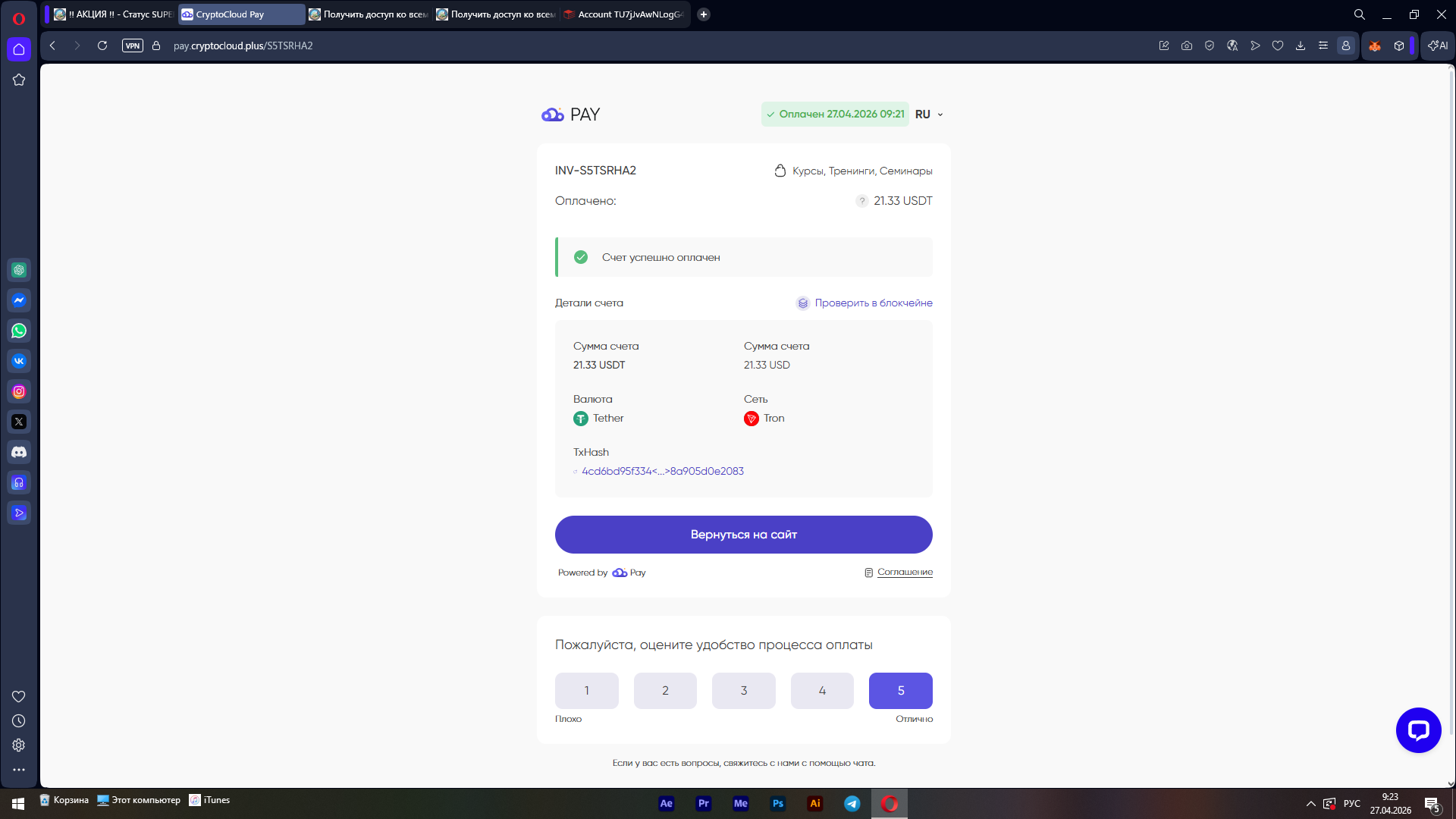Open the support chat bubble
Image resolution: width=1456 pixels, height=819 pixels.
click(1418, 730)
